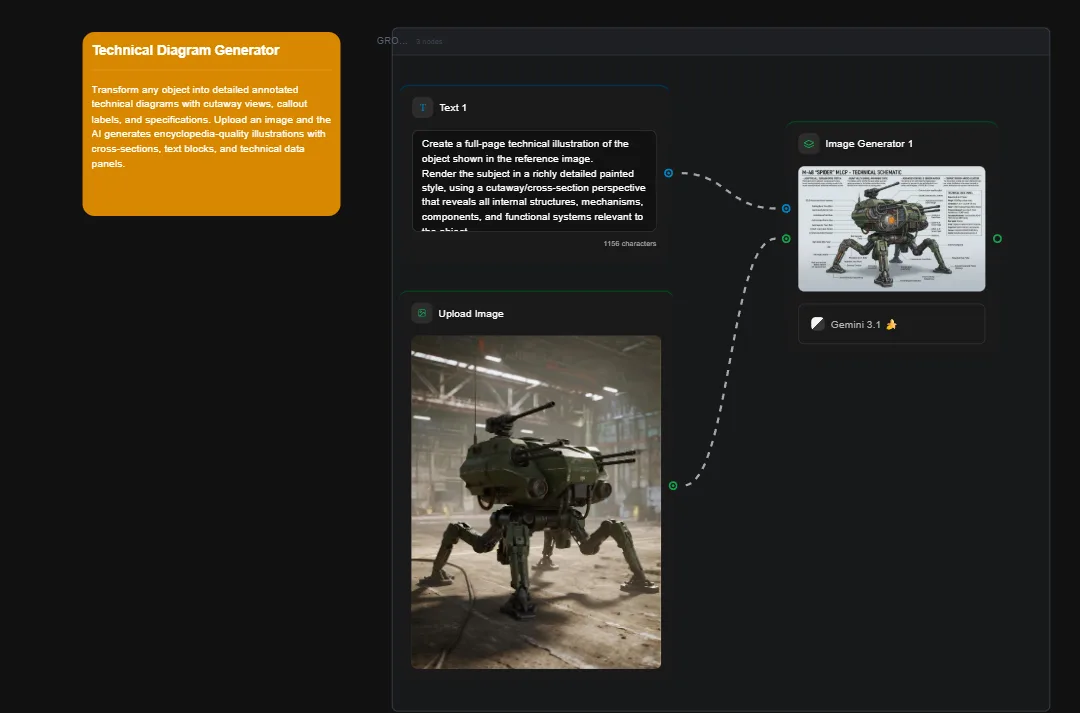Click the blue "T" icon on Text 1 node

(x=421, y=107)
